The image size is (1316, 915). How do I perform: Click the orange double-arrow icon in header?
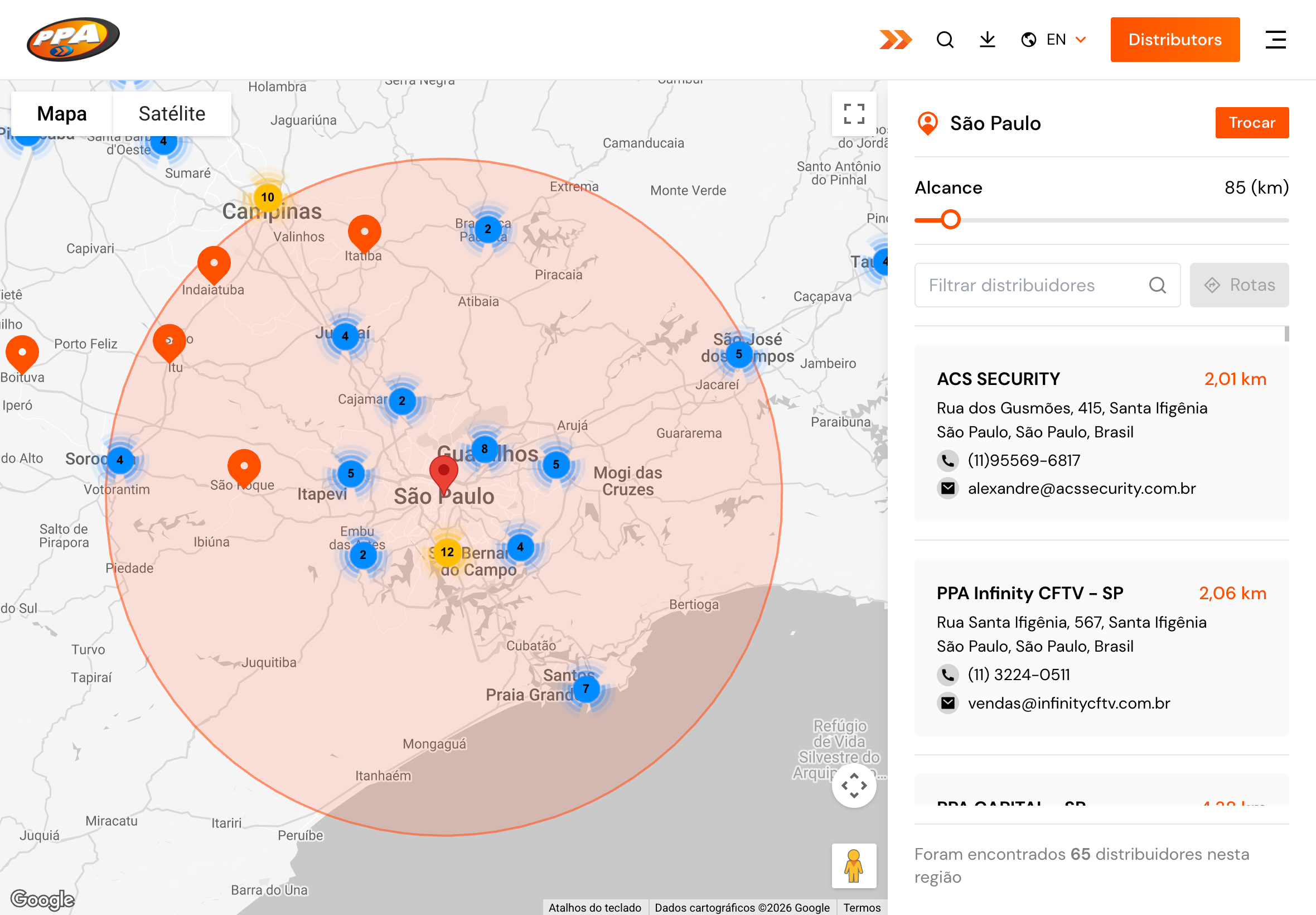(896, 40)
